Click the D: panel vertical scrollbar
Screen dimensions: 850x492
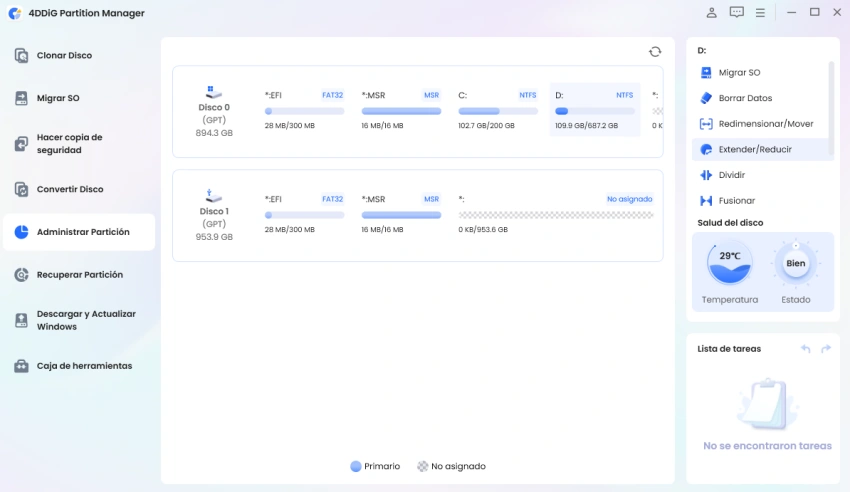click(x=831, y=108)
